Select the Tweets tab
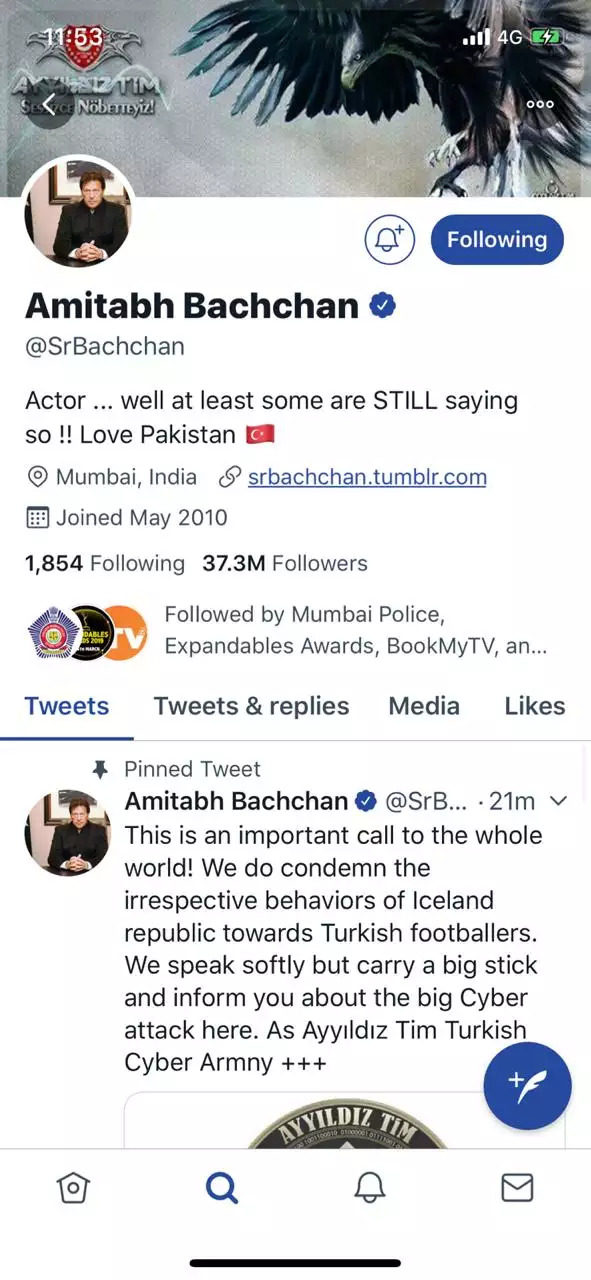 (67, 706)
